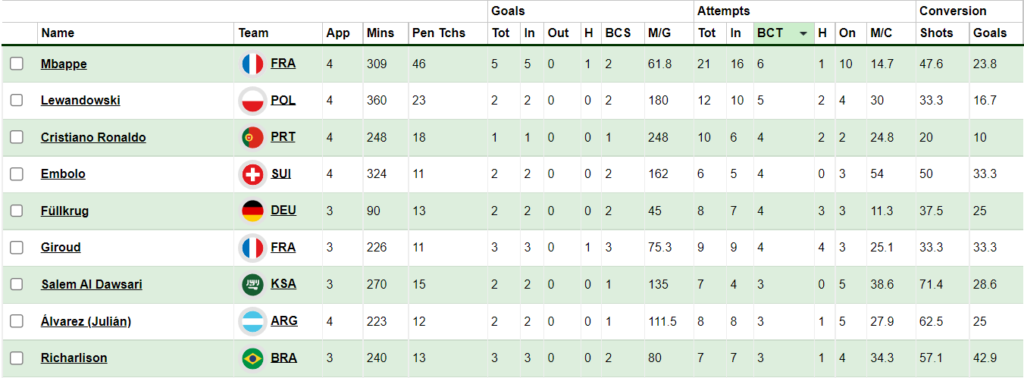Image resolution: width=1024 pixels, height=378 pixels.
Task: Click the Name column header
Action: click(57, 33)
